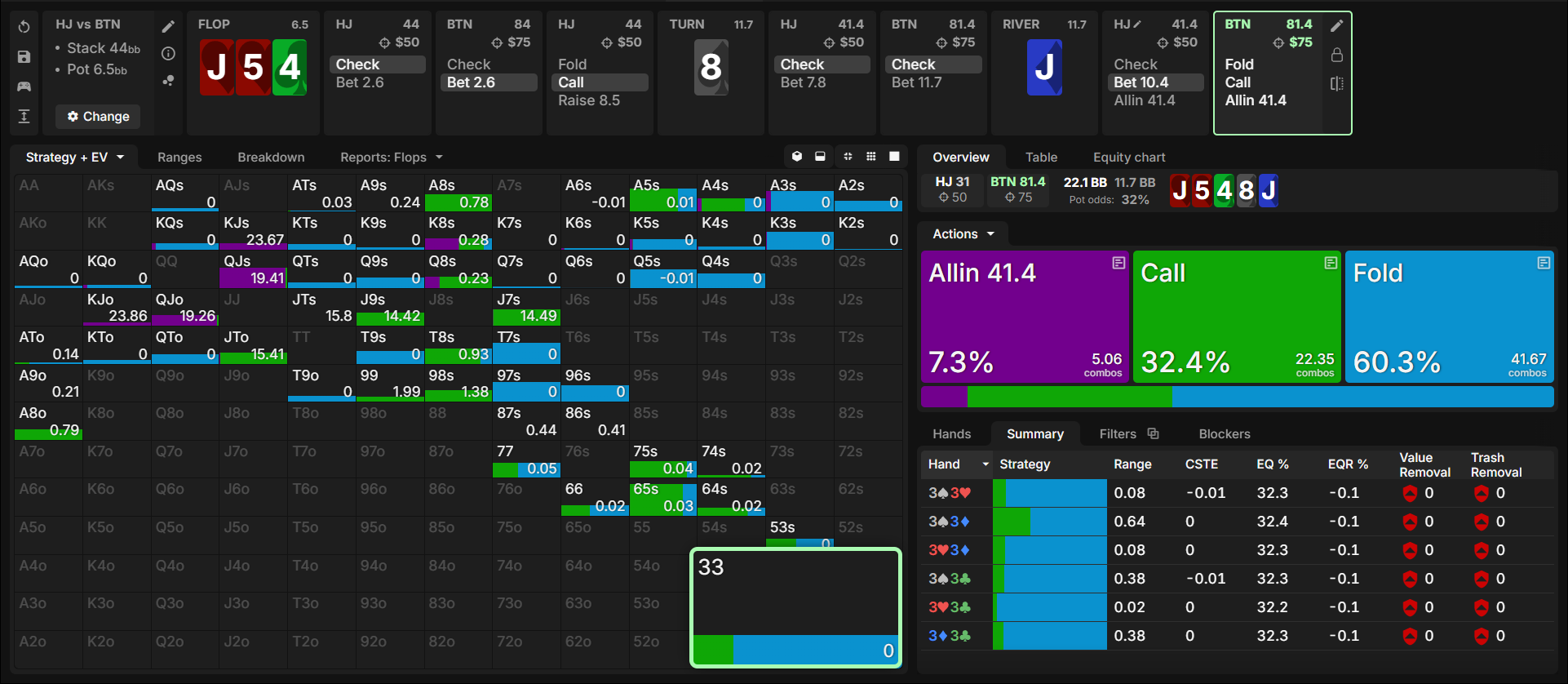Click the pencil edit icon beside HJ vs BTN
1568x684 pixels.
pyautogui.click(x=168, y=27)
